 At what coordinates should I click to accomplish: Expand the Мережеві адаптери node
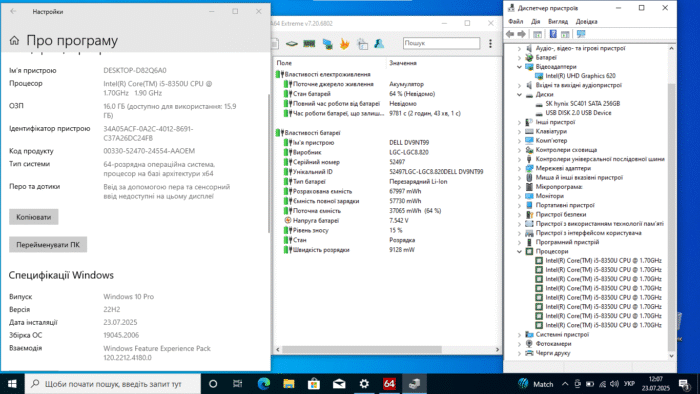519,169
